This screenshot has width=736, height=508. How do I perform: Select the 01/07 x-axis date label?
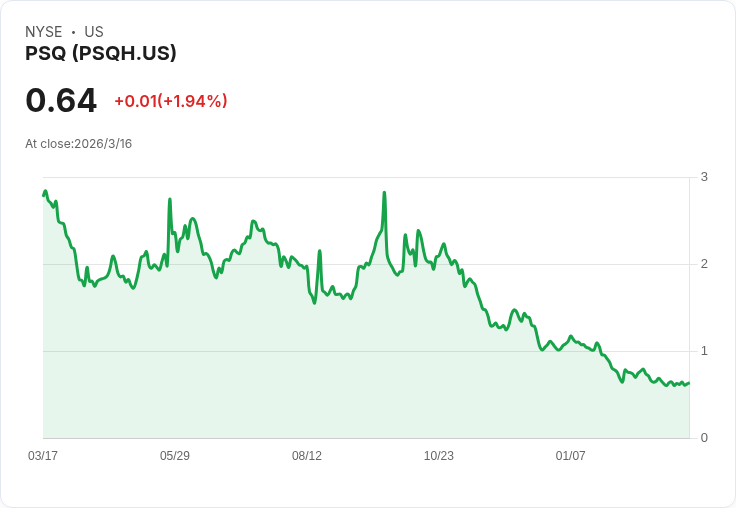571,456
